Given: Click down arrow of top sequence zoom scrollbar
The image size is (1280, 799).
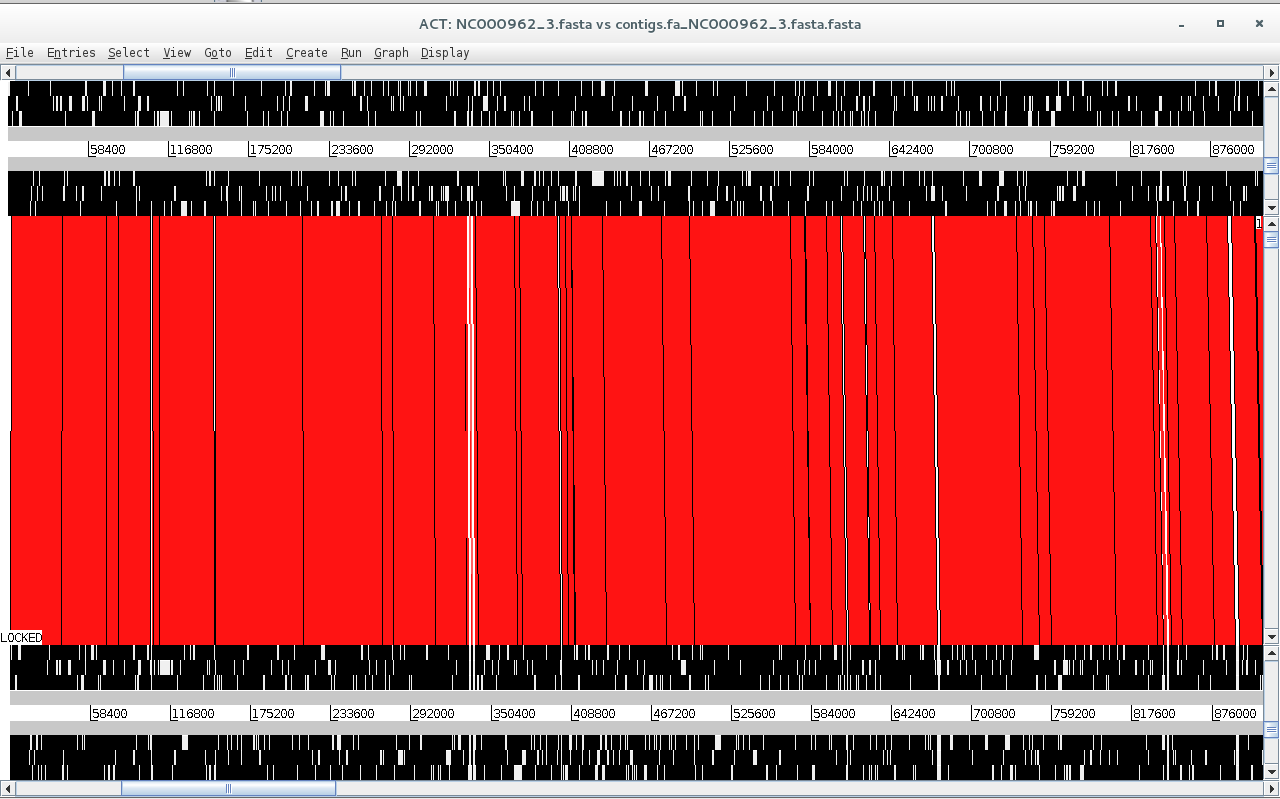Looking at the screenshot, I should [1272, 209].
